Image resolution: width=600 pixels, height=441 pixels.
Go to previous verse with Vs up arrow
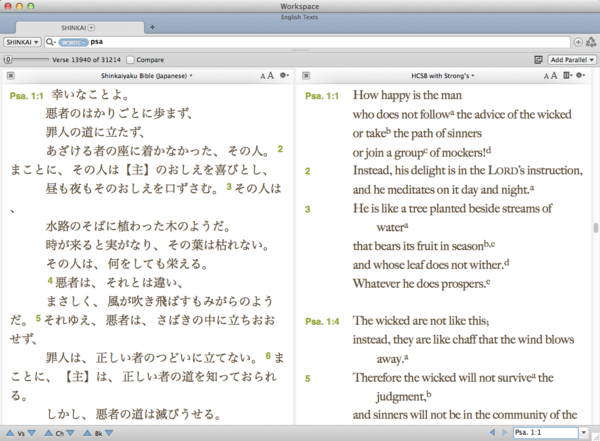10,433
